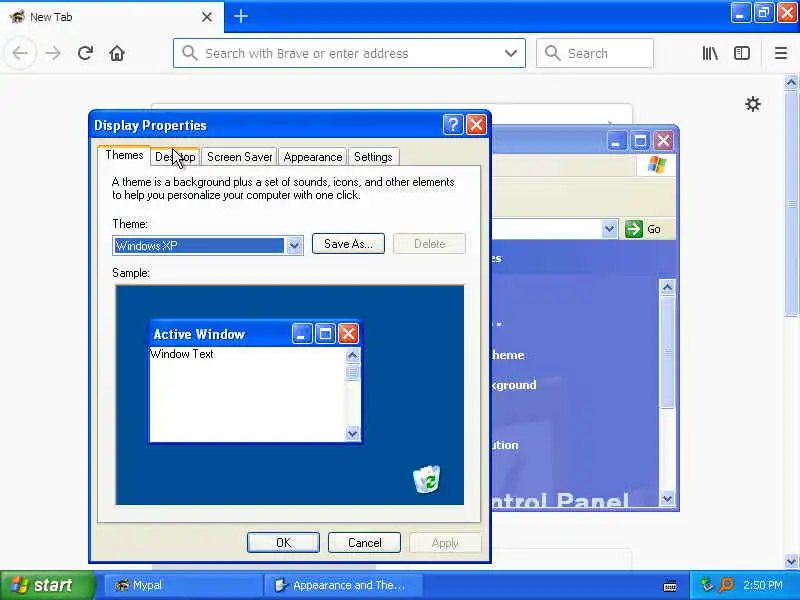Switch to the Settings tab
The image size is (800, 600).
(373, 157)
